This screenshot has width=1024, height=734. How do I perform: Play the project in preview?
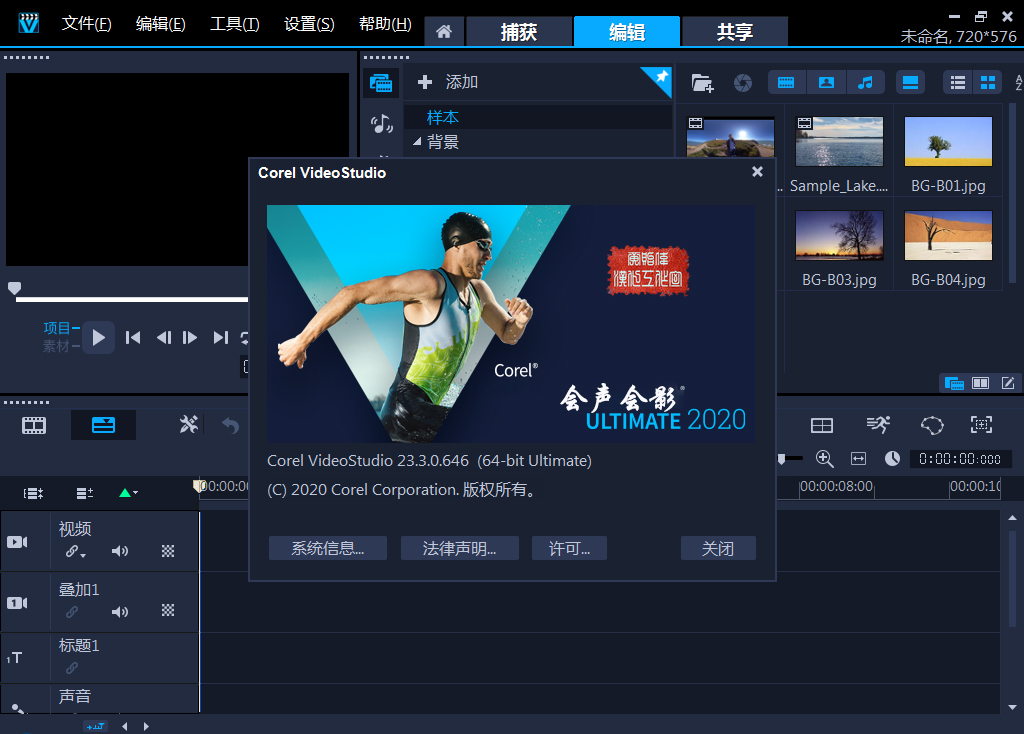(99, 338)
